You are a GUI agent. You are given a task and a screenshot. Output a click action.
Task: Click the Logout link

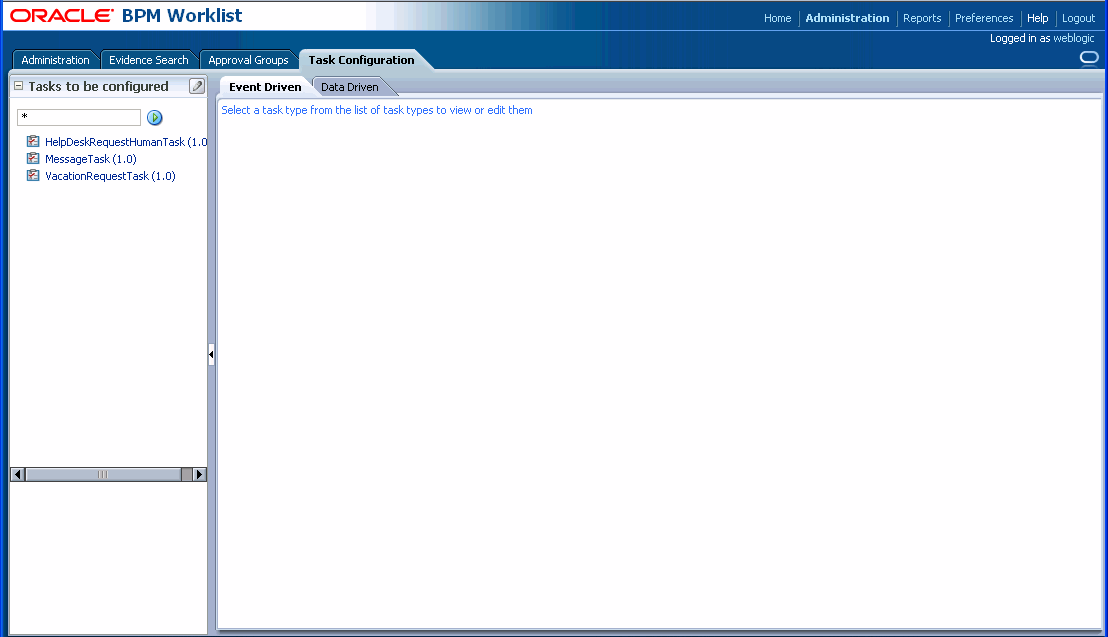click(1077, 18)
